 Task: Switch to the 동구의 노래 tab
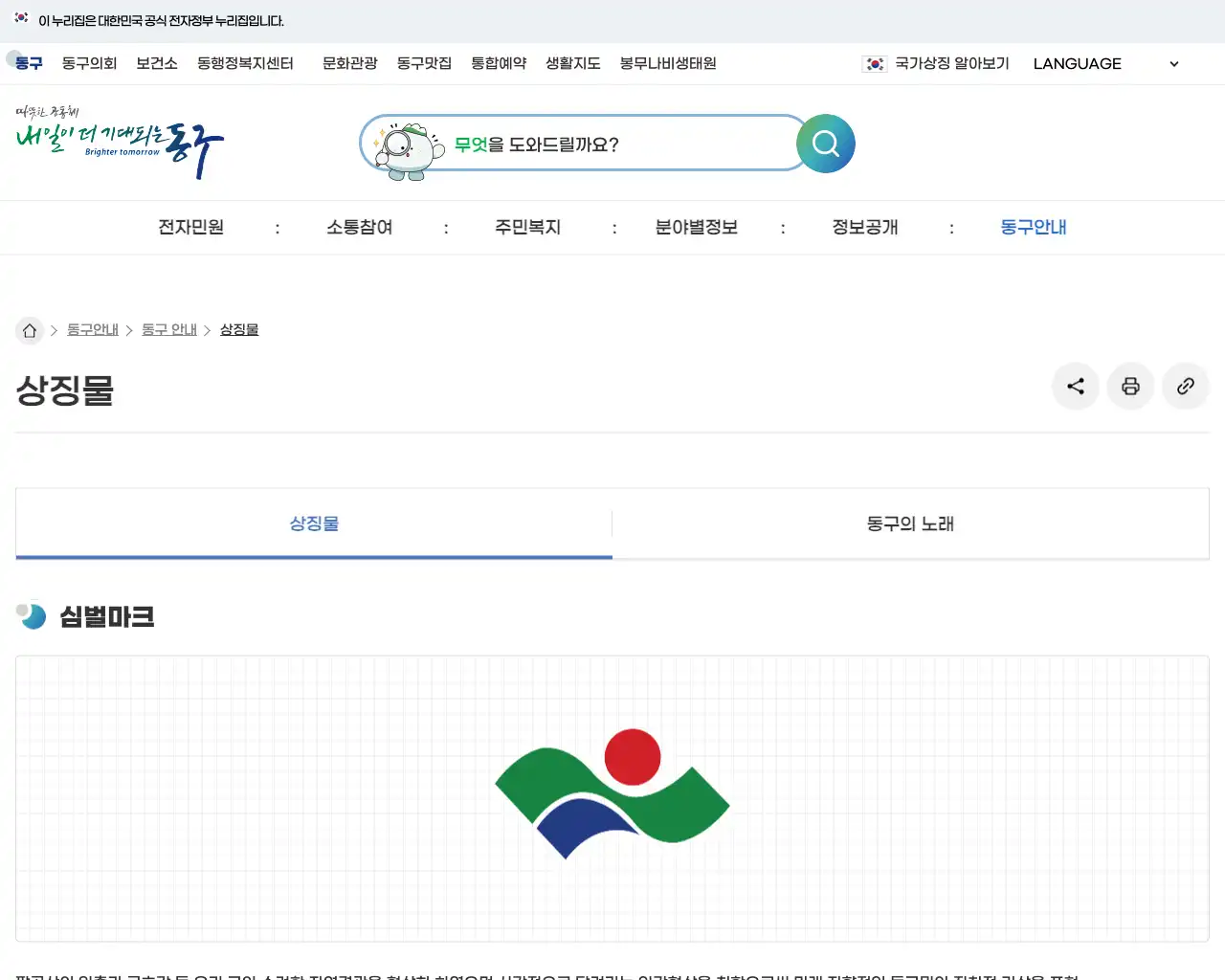point(909,523)
